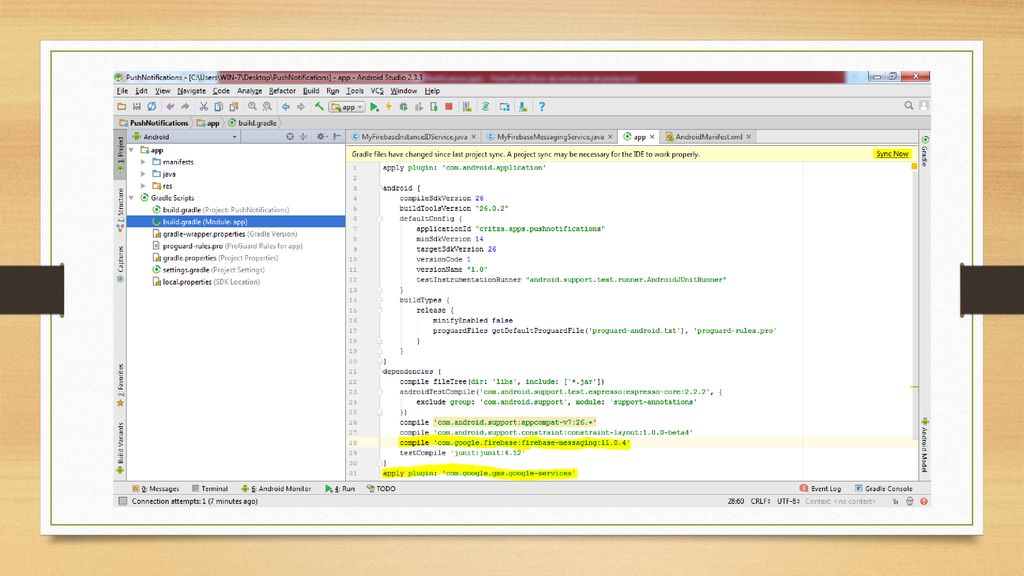Image resolution: width=1024 pixels, height=576 pixels.
Task: Click the search magnifier icon at top right
Action: [x=908, y=105]
